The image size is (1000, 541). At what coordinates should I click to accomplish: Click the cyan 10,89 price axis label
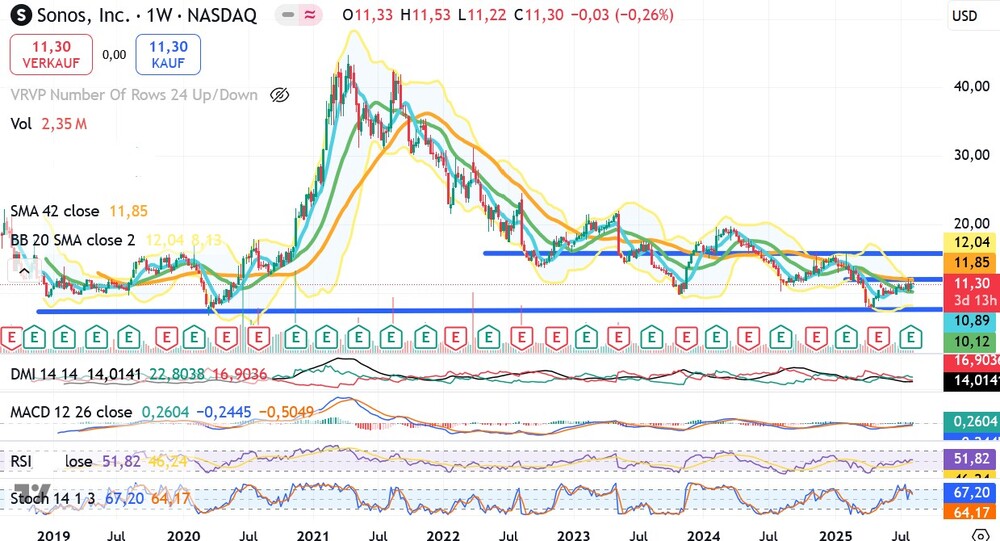click(971, 321)
